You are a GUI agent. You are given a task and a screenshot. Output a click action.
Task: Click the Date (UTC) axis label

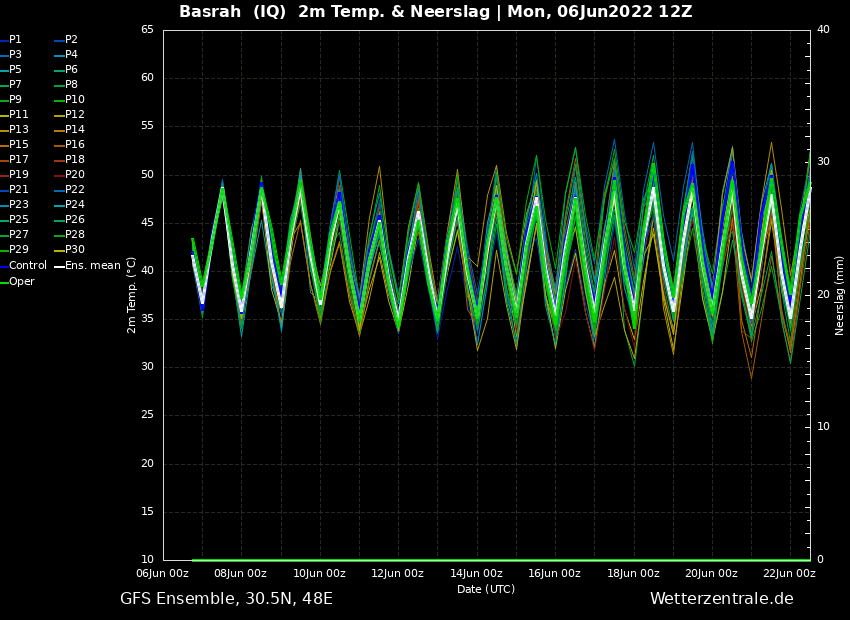click(x=485, y=589)
